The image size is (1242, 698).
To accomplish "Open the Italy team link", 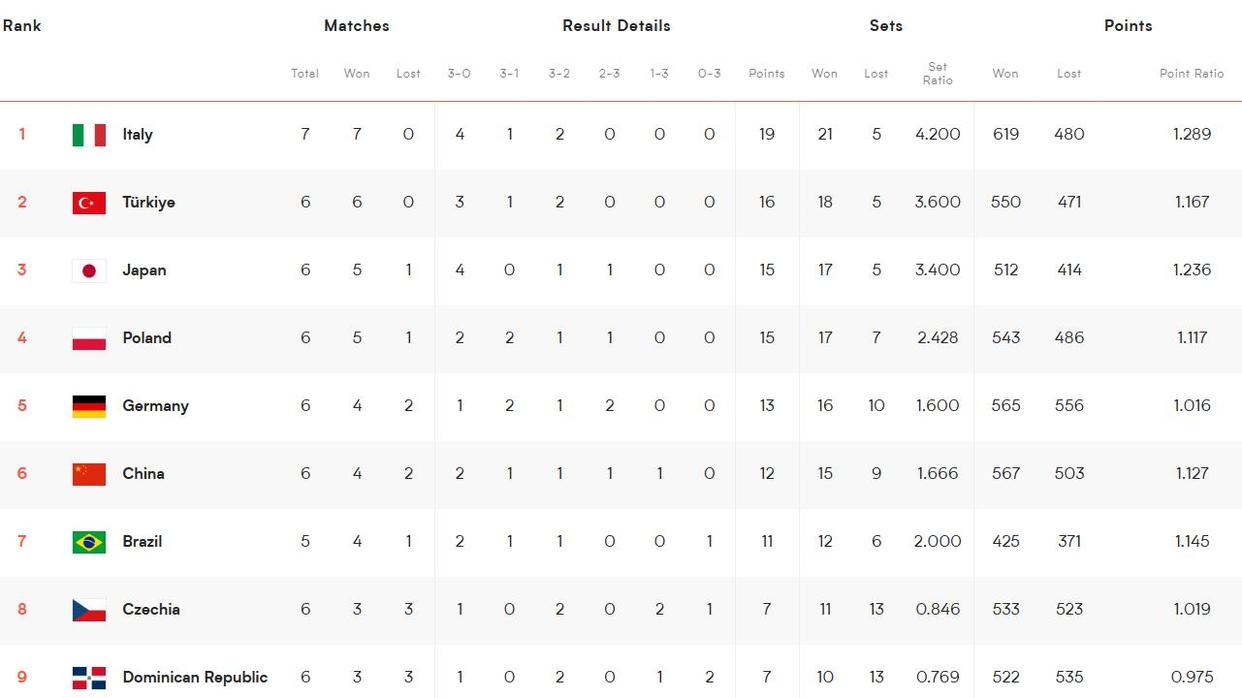I will coord(137,134).
